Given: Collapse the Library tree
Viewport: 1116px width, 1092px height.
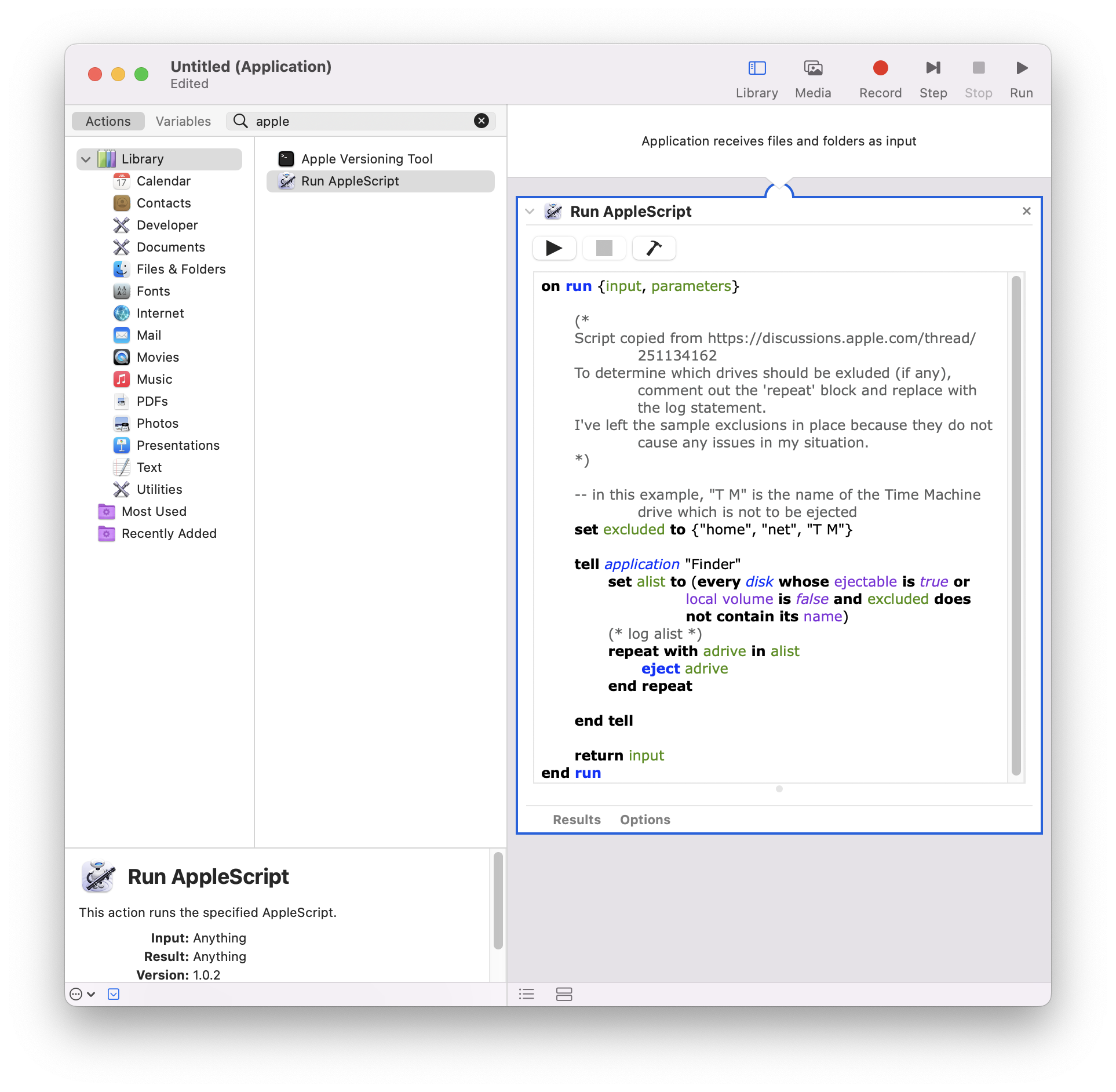Looking at the screenshot, I should pyautogui.click(x=86, y=159).
